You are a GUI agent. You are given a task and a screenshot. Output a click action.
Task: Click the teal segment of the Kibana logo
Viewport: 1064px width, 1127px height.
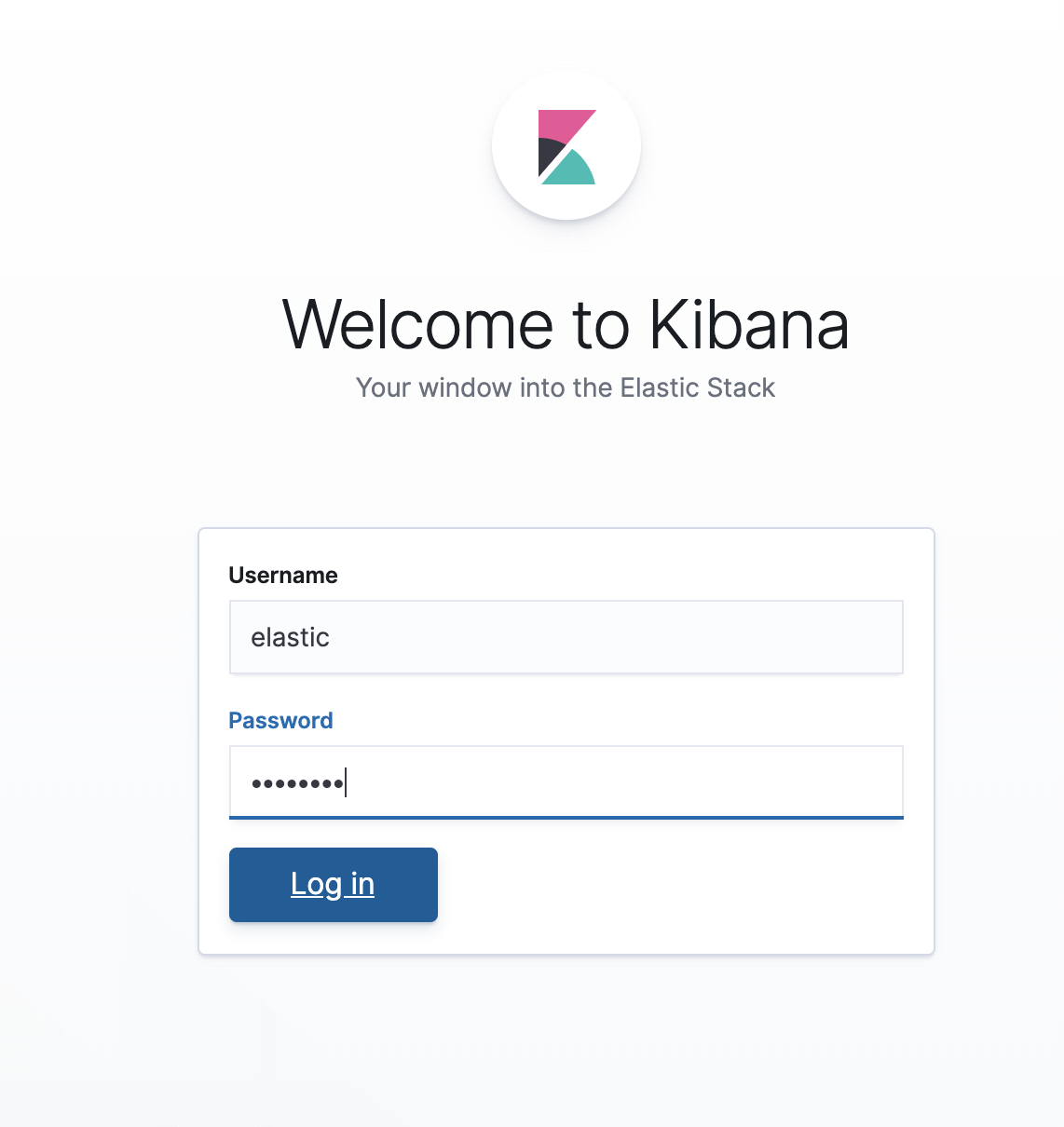[x=572, y=171]
